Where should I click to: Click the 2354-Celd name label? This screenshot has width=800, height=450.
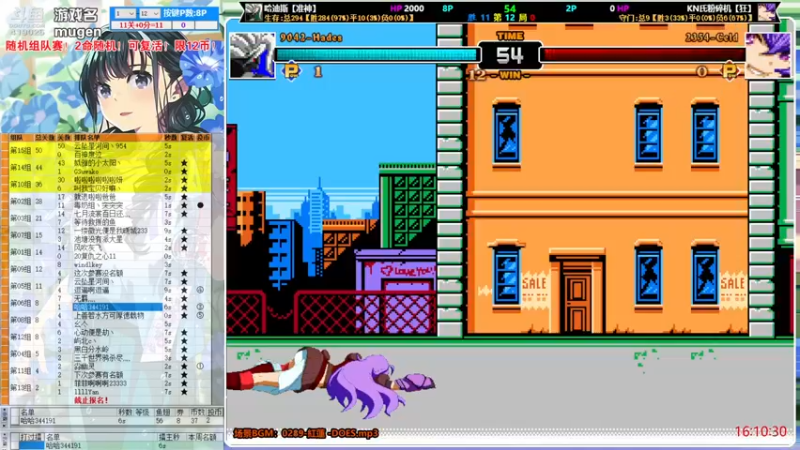click(712, 37)
